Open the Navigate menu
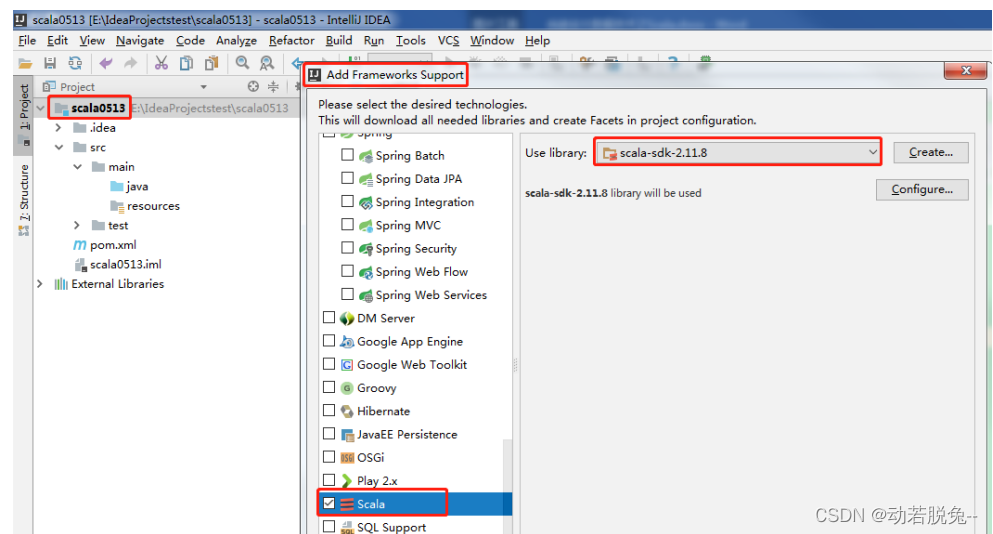Image resolution: width=993 pixels, height=534 pixels. pos(140,41)
